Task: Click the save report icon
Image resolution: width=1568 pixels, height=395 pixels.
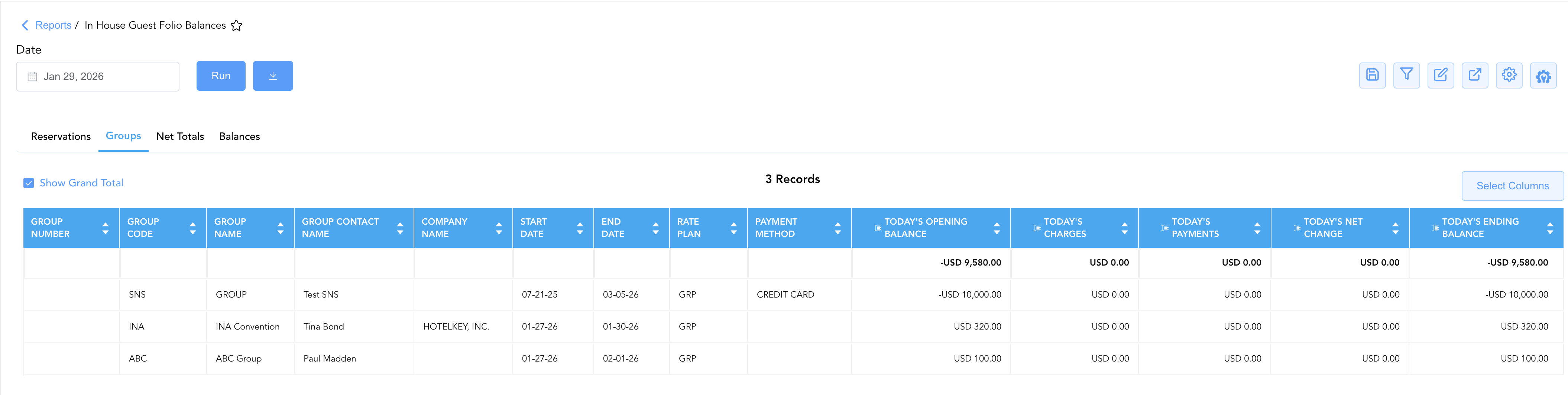Action: [x=1372, y=76]
